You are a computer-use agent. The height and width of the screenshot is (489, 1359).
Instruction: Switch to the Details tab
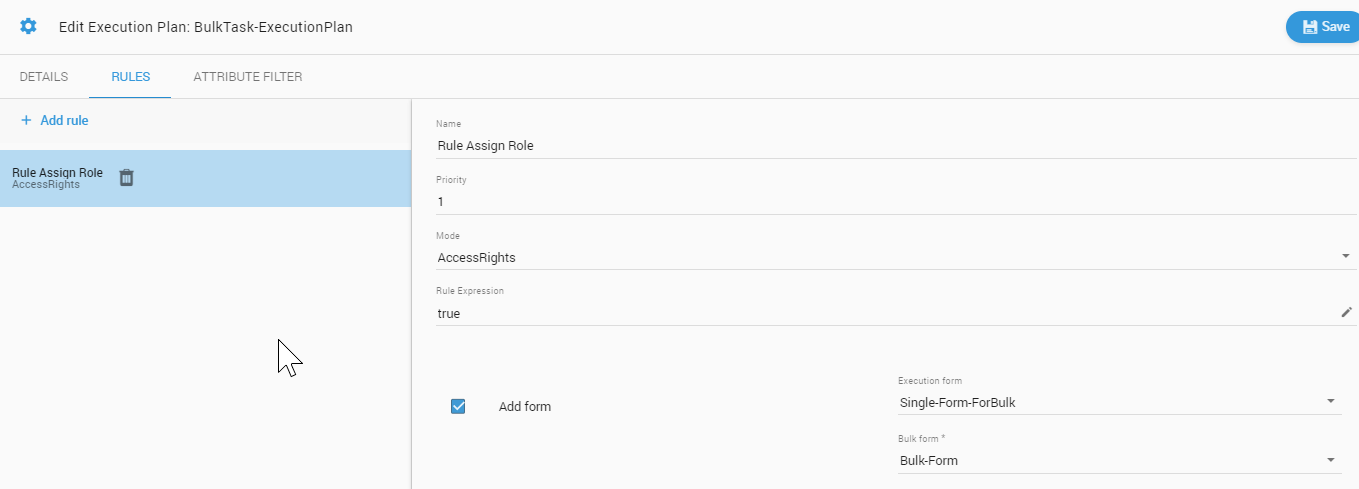tap(44, 77)
